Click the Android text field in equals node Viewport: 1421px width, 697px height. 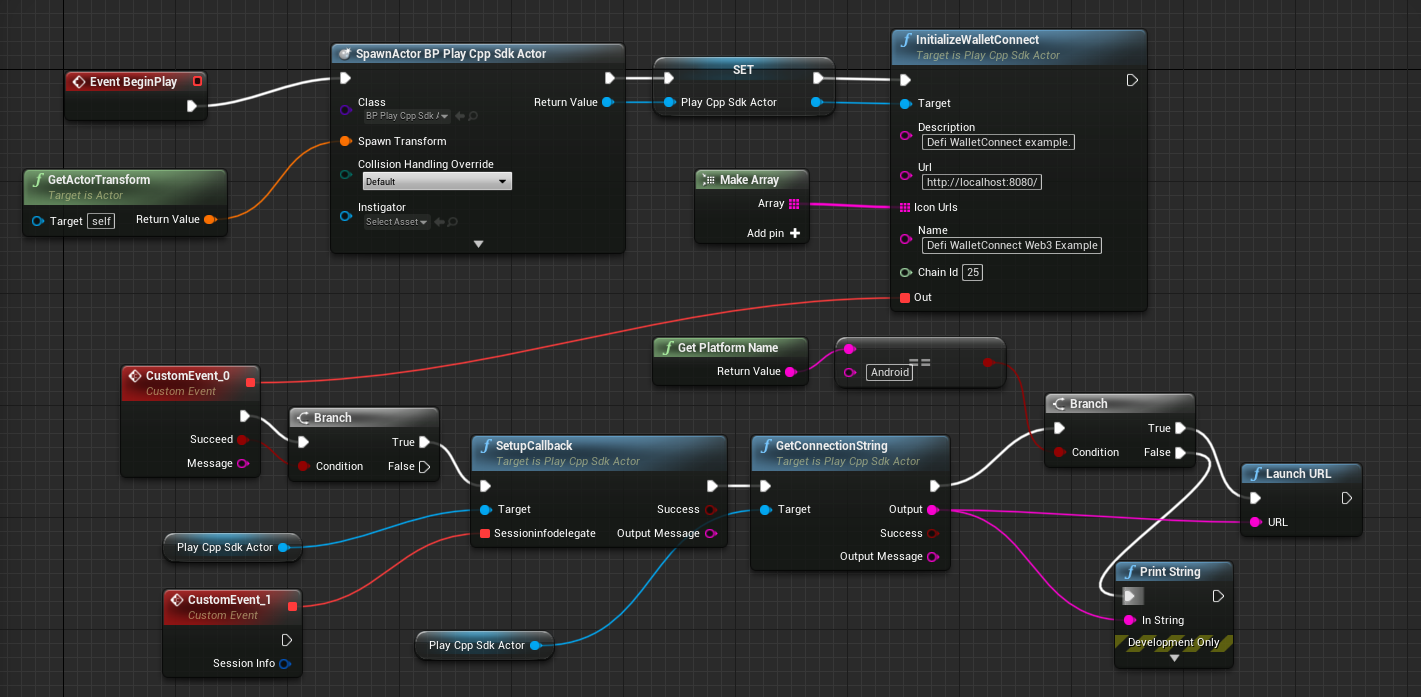coord(889,372)
